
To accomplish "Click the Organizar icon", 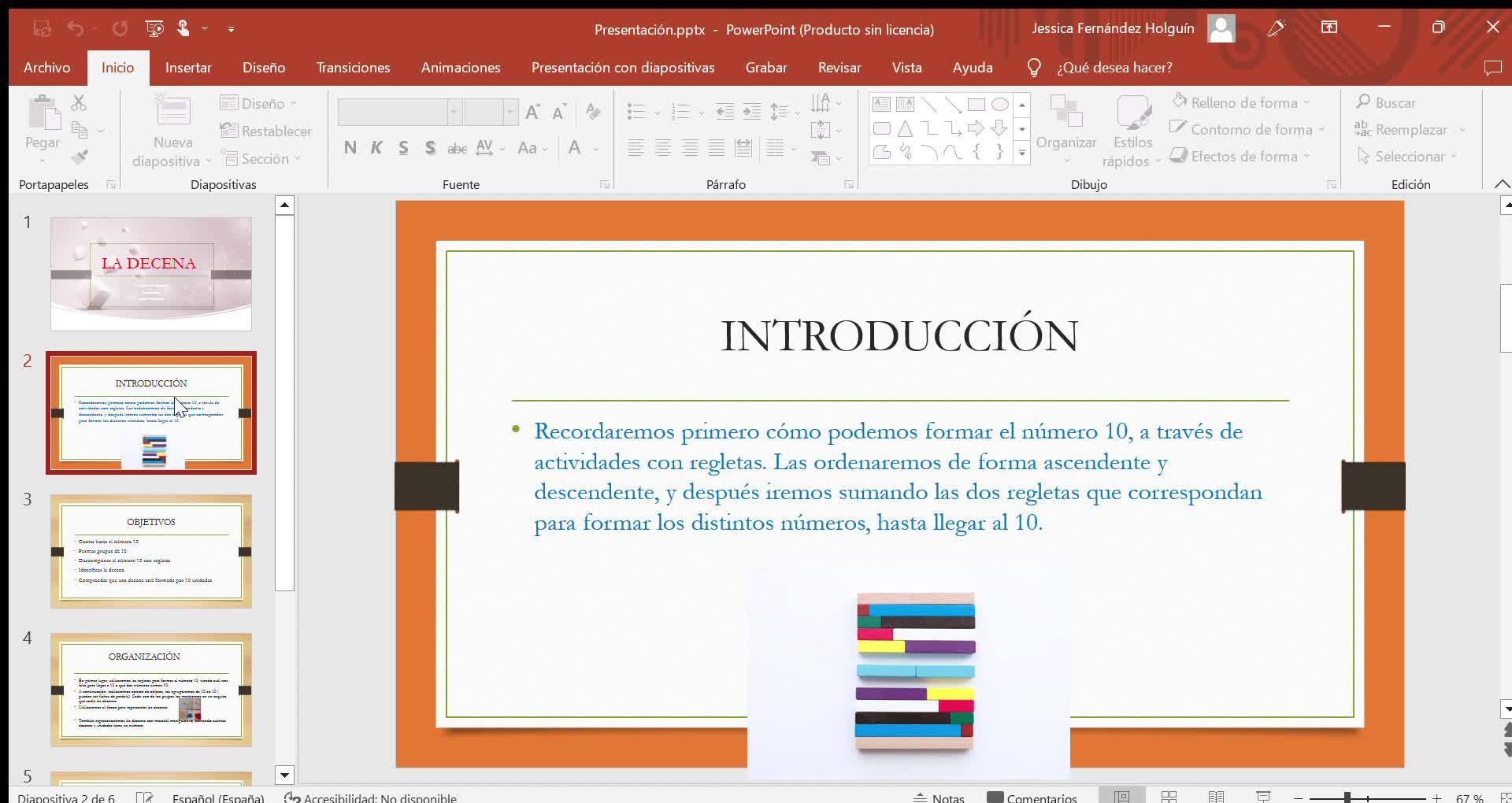I will click(x=1066, y=113).
